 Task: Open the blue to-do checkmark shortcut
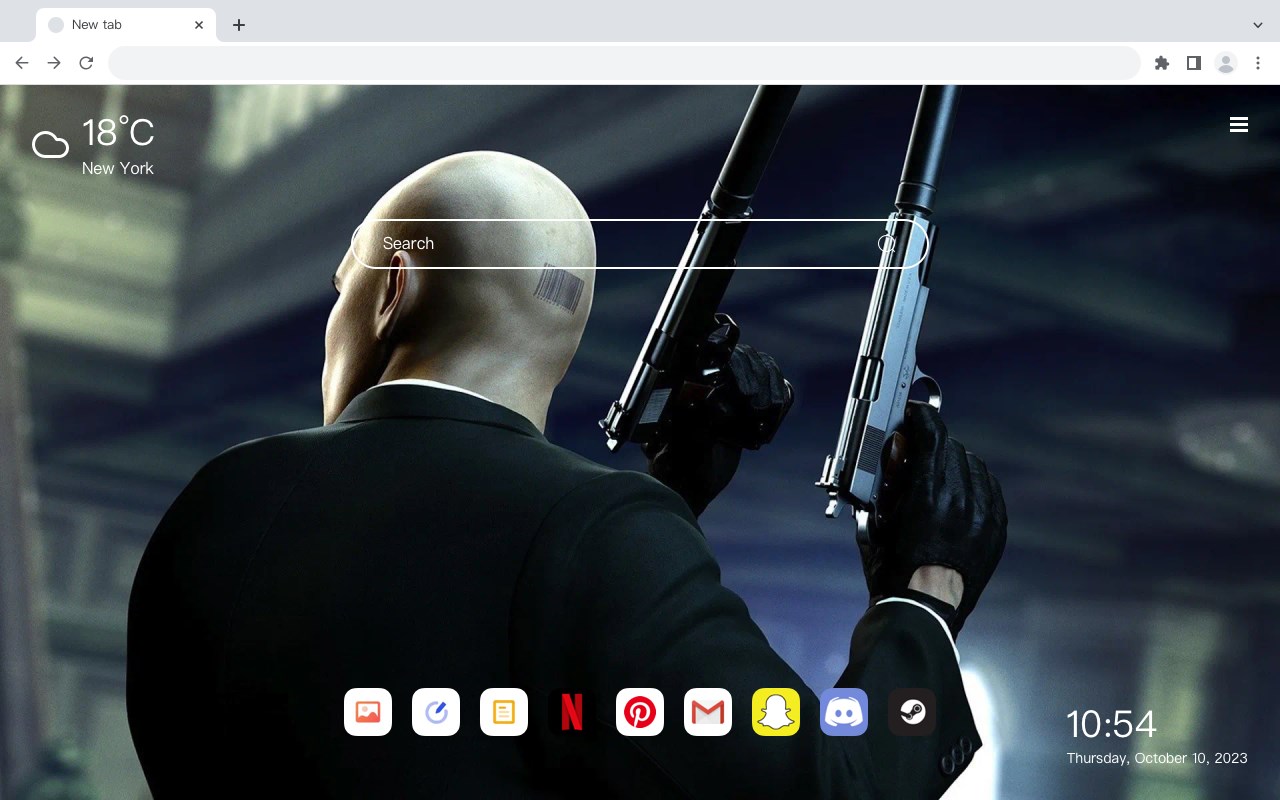436,712
